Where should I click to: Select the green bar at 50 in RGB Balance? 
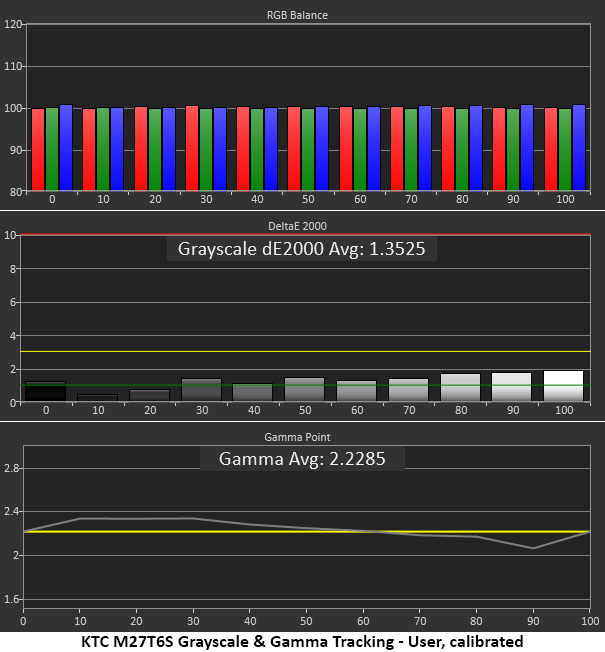tap(308, 150)
